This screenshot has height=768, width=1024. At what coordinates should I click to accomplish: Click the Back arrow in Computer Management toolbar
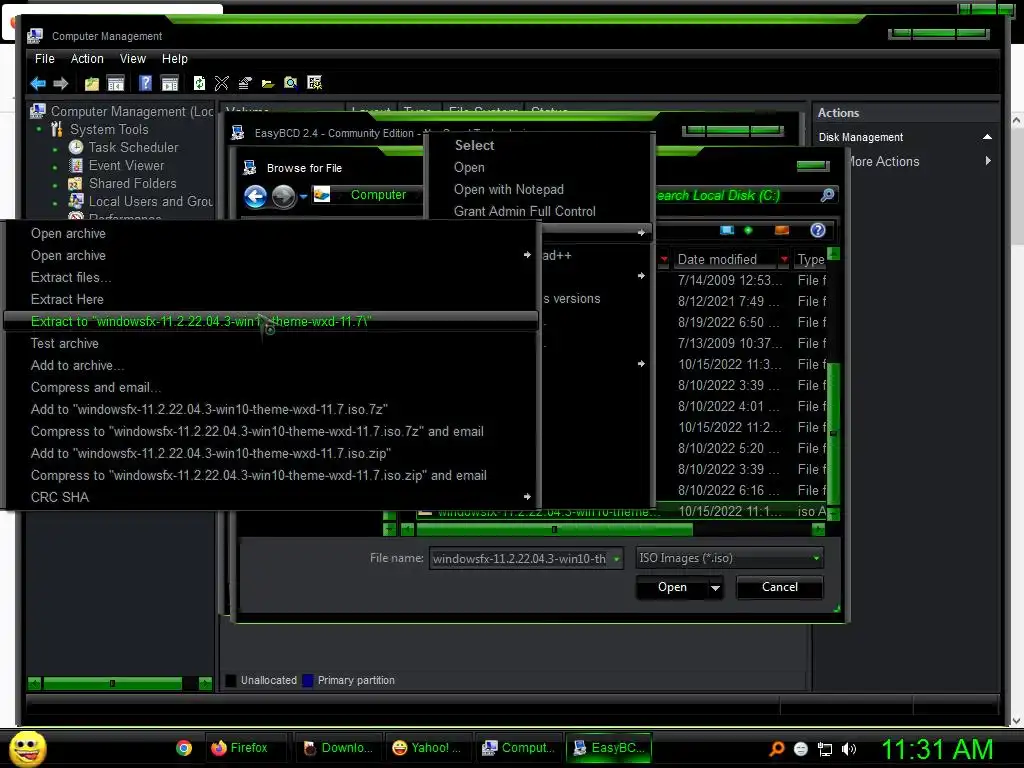pos(38,84)
